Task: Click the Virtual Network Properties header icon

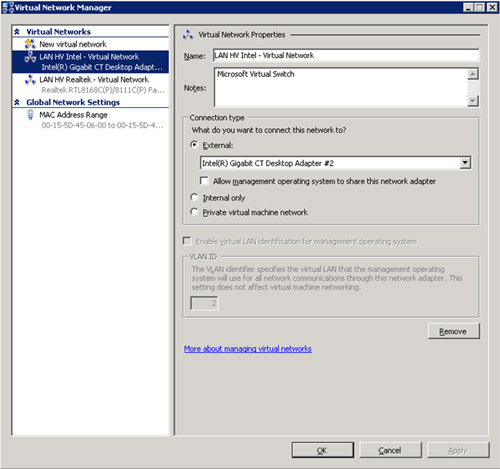Action: 188,34
